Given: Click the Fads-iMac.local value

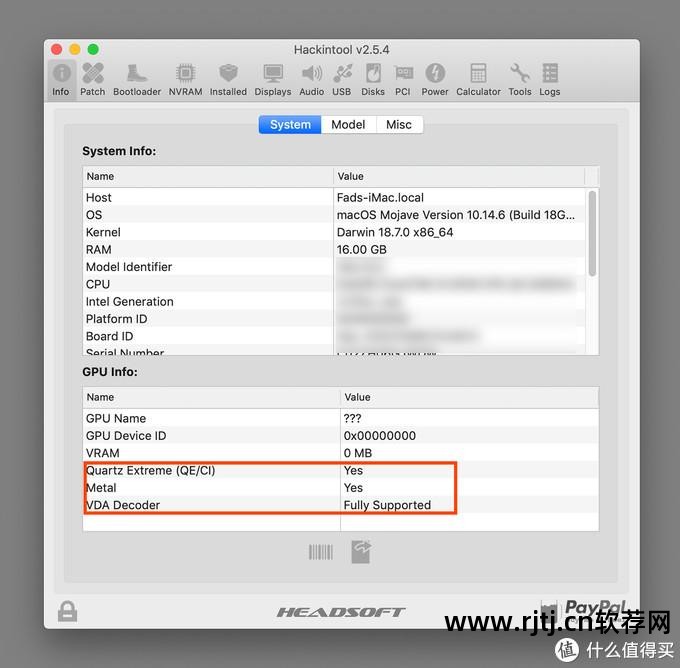Looking at the screenshot, I should coord(380,198).
